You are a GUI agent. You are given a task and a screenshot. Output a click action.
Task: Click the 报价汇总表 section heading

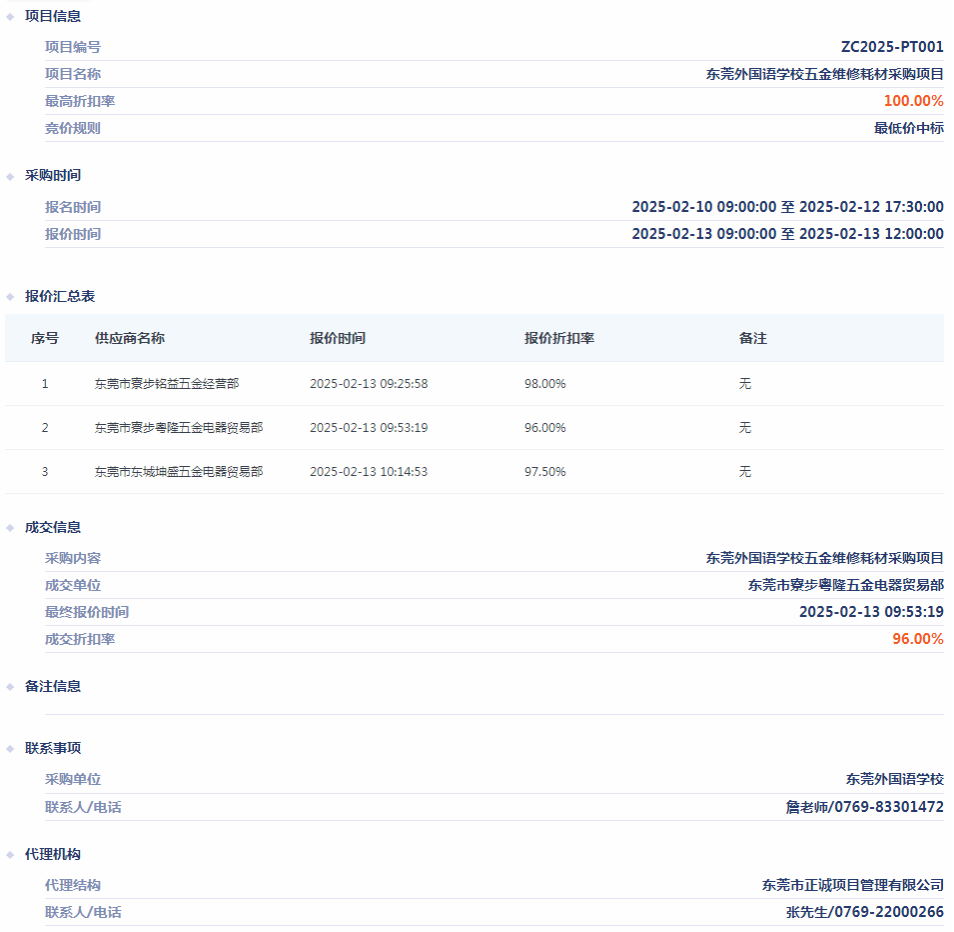click(60, 296)
